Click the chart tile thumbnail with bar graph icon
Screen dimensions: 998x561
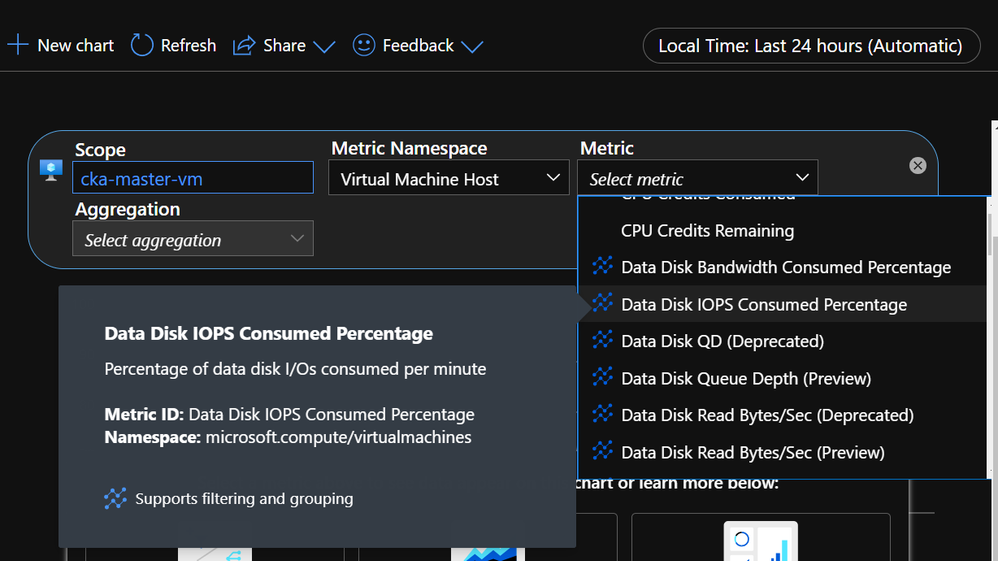coord(761,541)
